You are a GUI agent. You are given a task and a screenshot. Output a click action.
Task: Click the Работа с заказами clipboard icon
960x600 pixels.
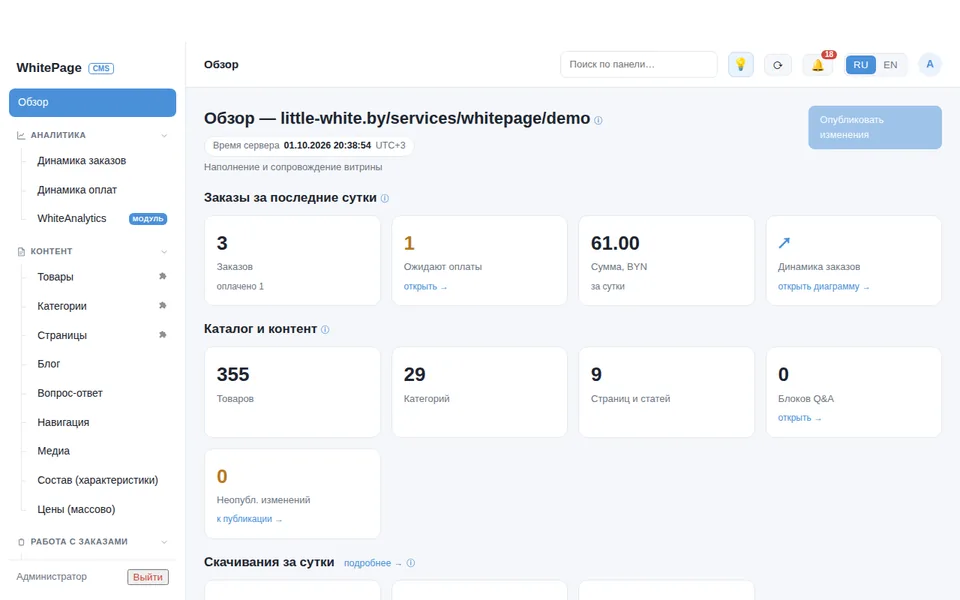tap(21, 542)
